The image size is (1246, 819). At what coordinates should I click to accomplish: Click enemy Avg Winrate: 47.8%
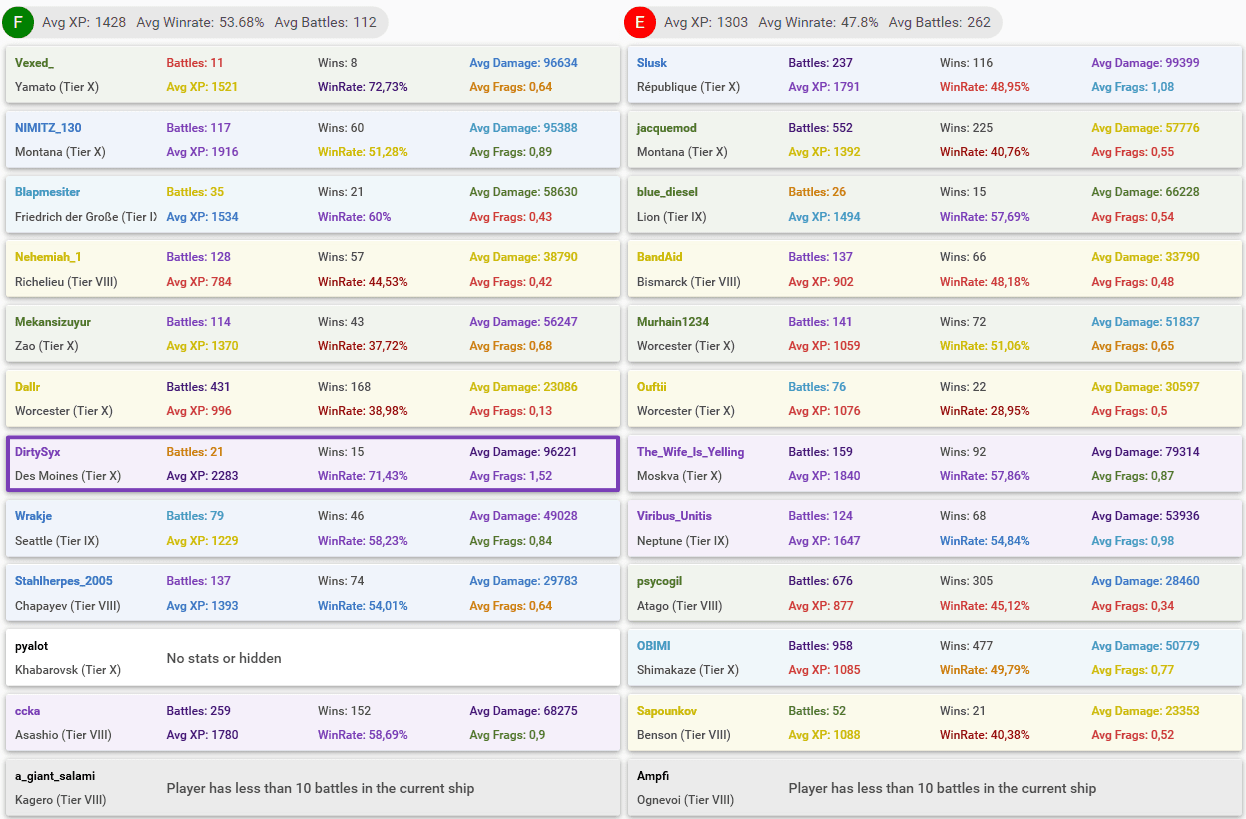(x=819, y=22)
